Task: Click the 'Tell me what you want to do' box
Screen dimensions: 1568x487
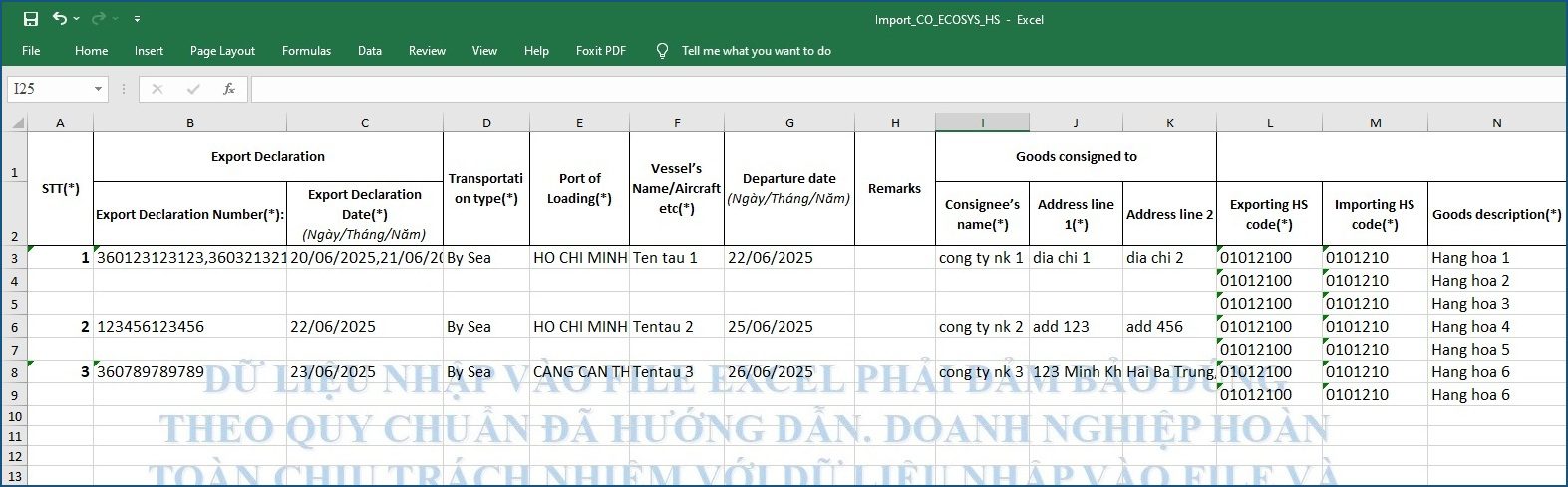Action: [x=756, y=51]
